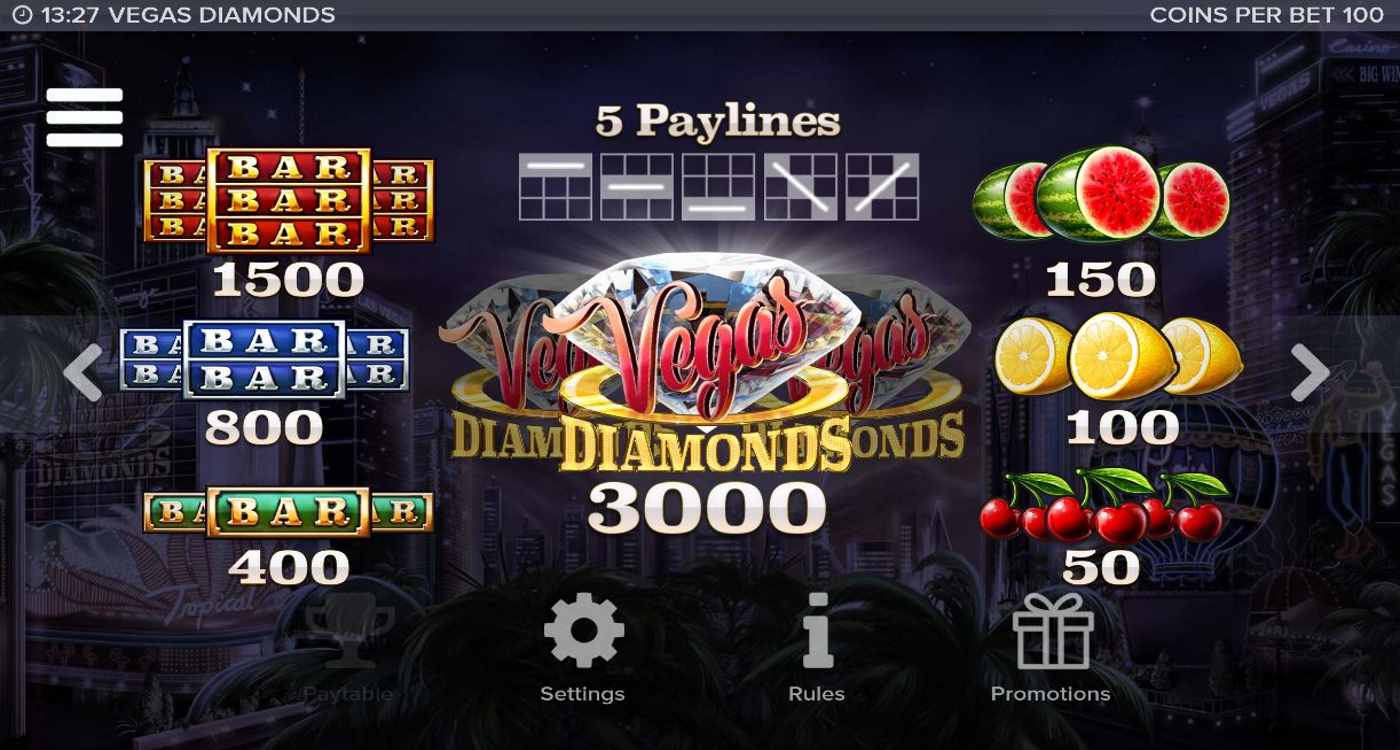Click the watermelon symbol paying 150

coord(1101,195)
